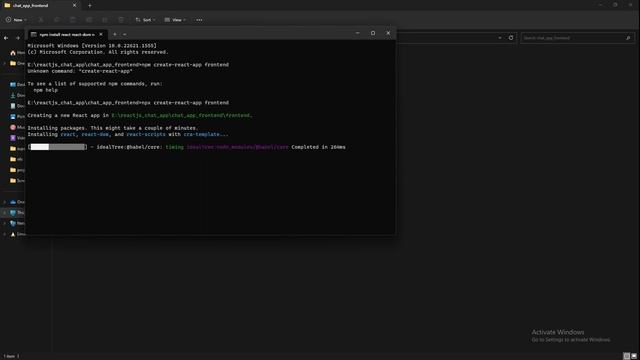Select Linux in the sidebar
Viewport: 640px width, 360px height.
click(17, 234)
